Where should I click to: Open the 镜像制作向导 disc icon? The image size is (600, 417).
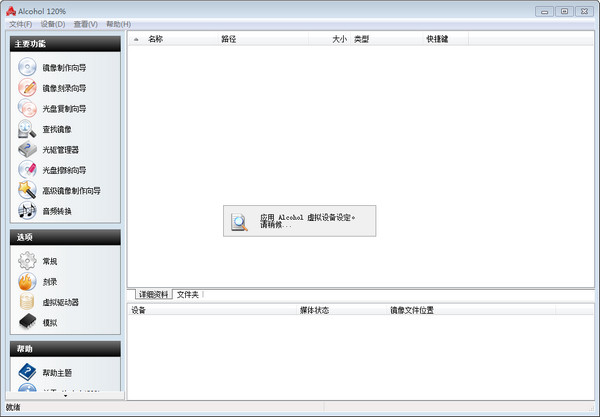27,67
